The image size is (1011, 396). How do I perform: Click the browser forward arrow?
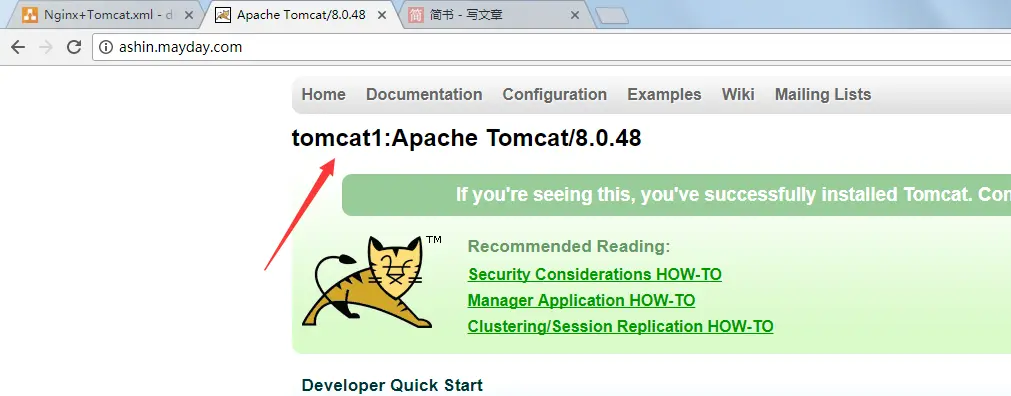[x=46, y=47]
